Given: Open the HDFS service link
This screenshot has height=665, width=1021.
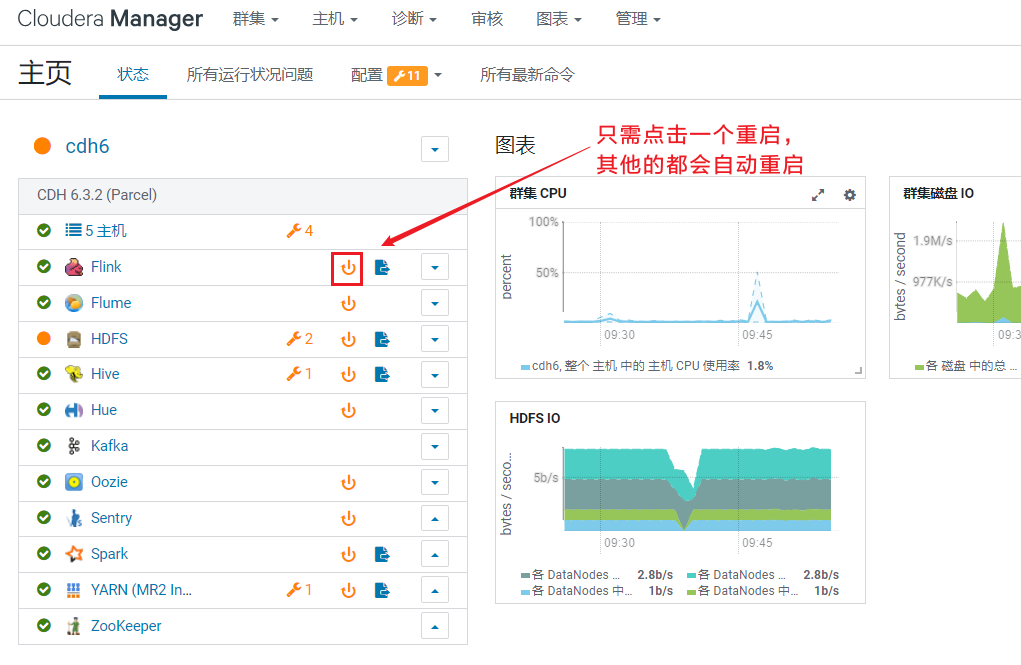Looking at the screenshot, I should point(109,339).
